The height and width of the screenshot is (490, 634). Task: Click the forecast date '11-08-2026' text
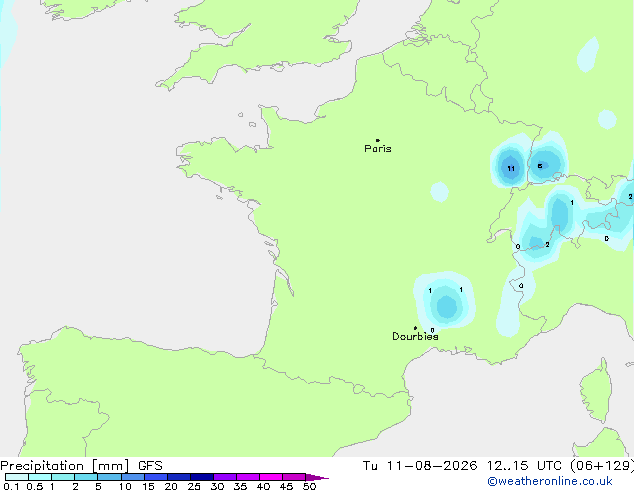click(x=432, y=466)
